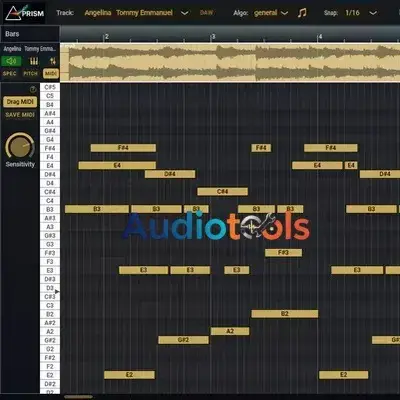Click bar 4 marker on the ruler
This screenshot has height=400, width=400.
click(x=320, y=37)
